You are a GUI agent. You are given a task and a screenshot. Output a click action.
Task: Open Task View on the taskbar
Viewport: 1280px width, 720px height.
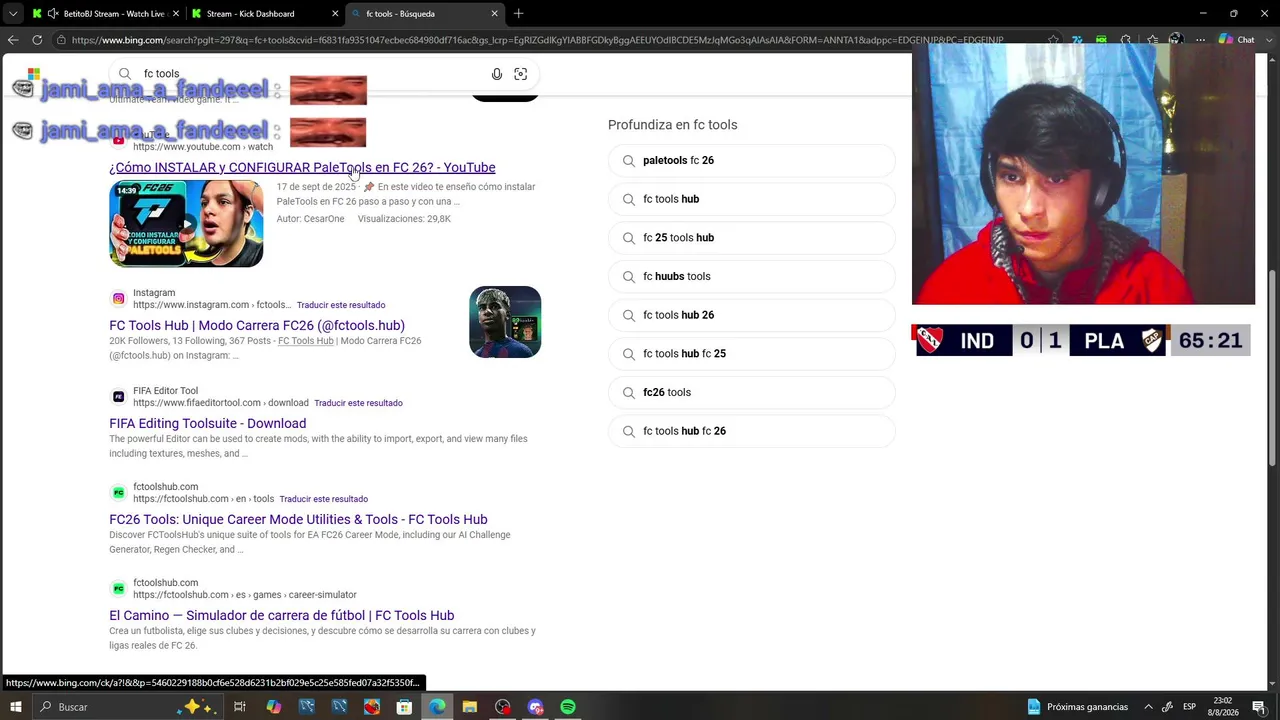240,707
